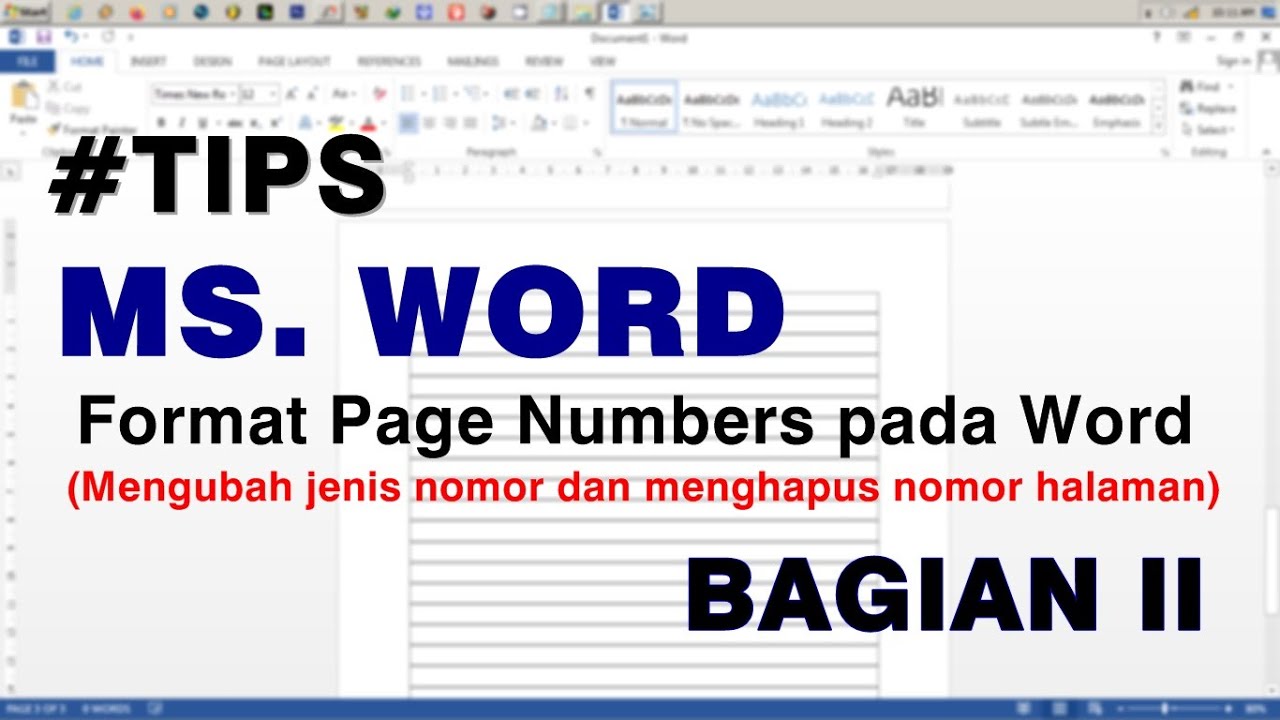Center align the paragraph
The width and height of the screenshot is (1280, 720).
429,123
